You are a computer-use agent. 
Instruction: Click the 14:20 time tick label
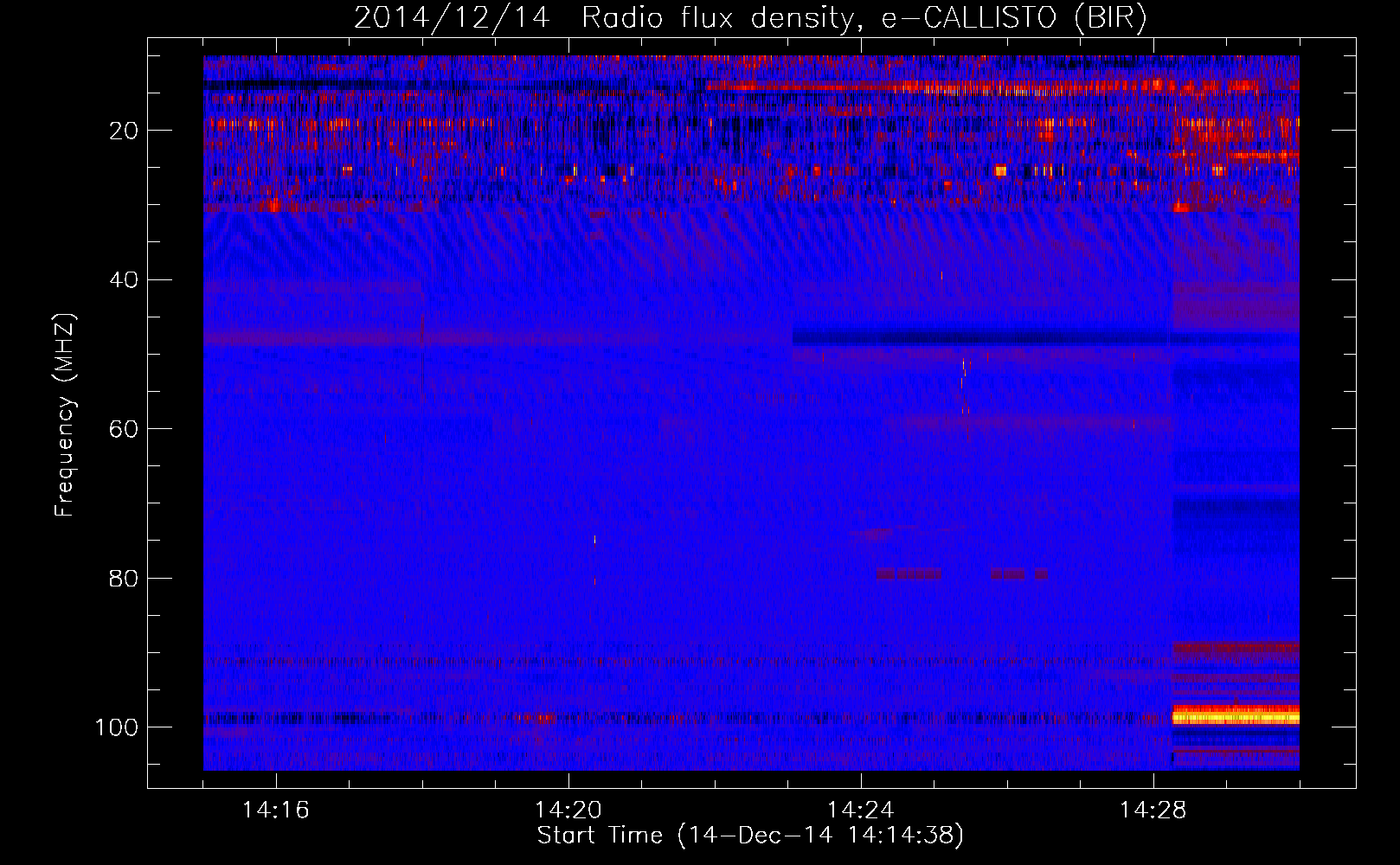click(568, 811)
